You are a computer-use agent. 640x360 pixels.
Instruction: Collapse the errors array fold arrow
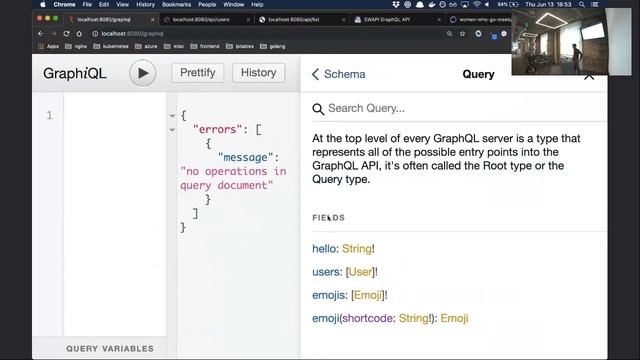tap(172, 130)
